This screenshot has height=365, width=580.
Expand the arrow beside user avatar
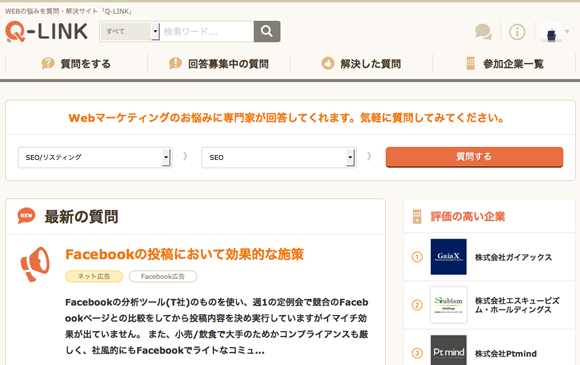567,31
